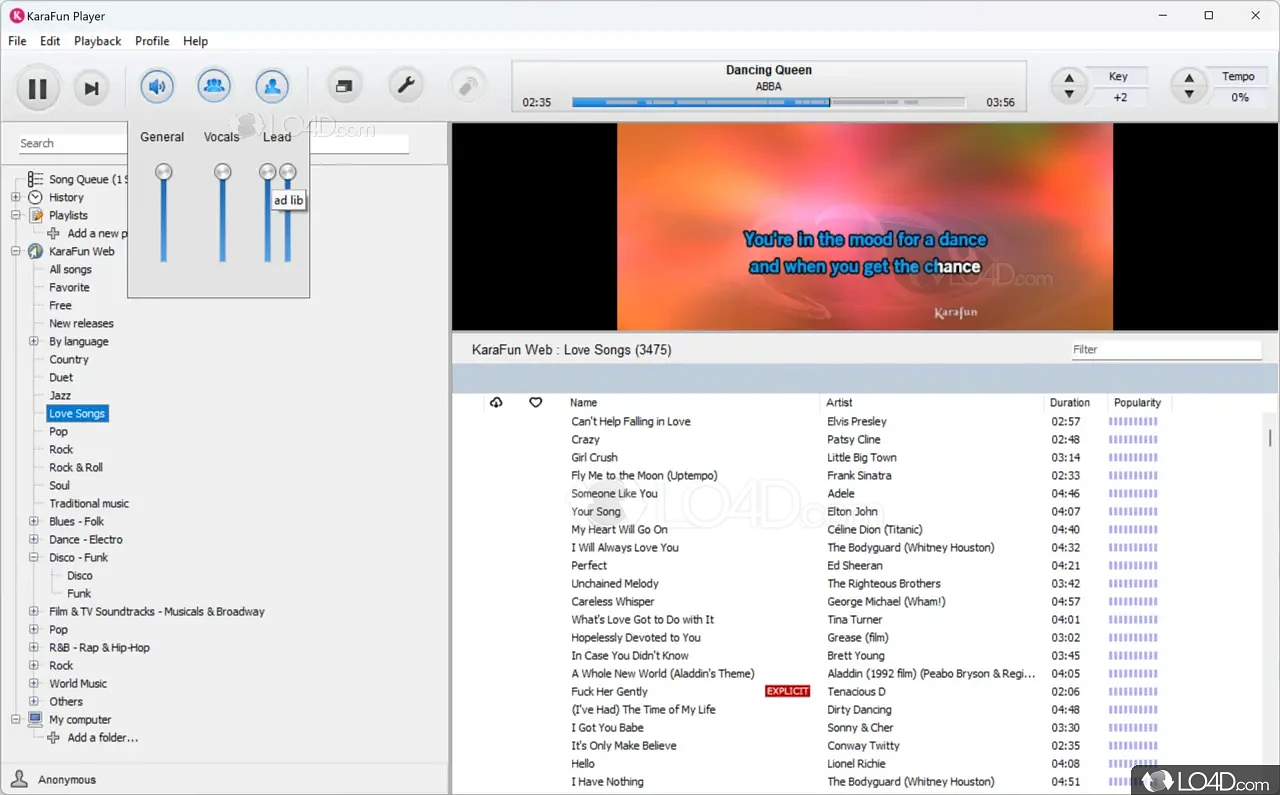The height and width of the screenshot is (795, 1280).
Task: Select the Favorite category
Action: [69, 287]
